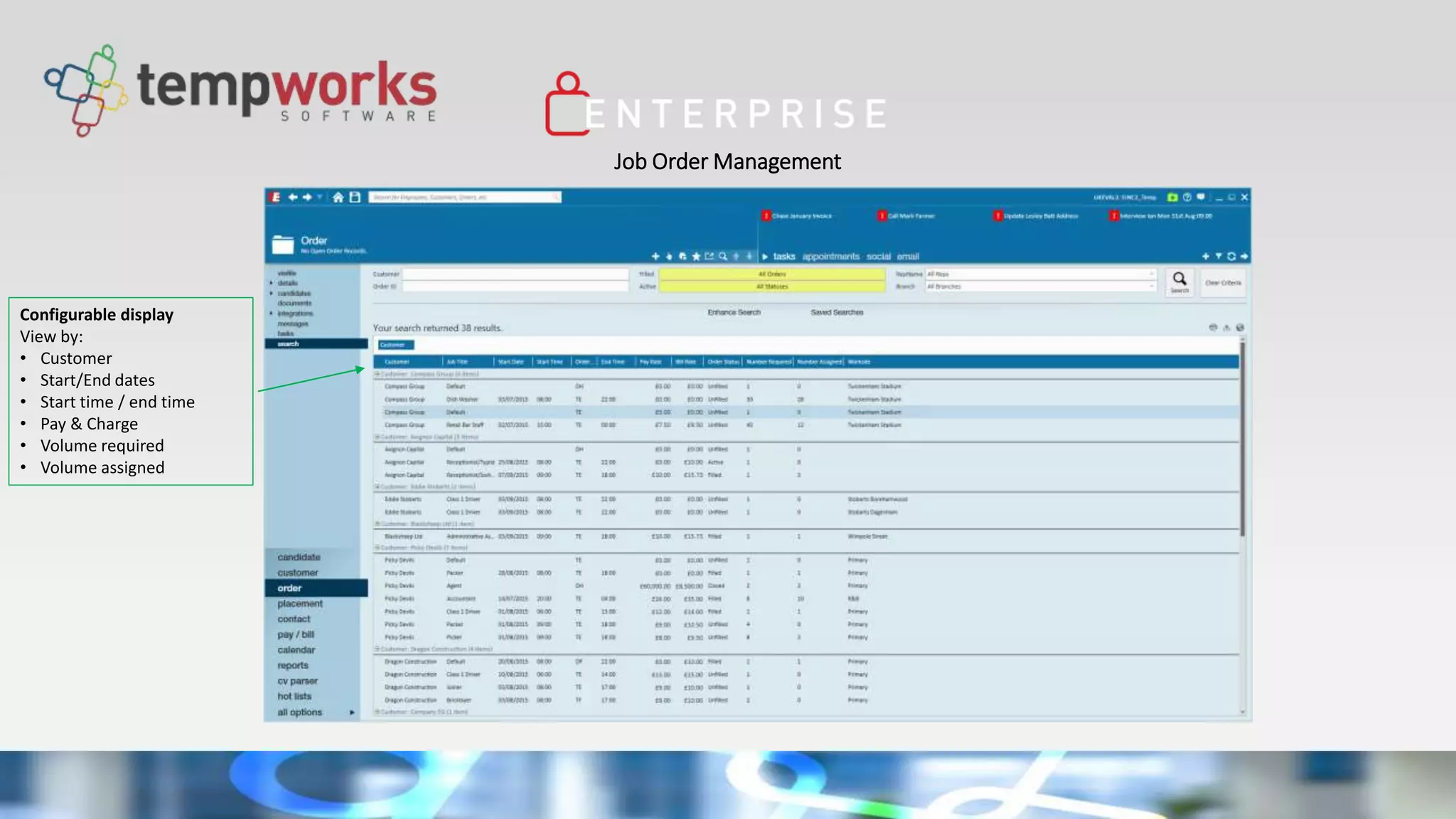The image size is (1456, 819).
Task: Click the up arrow record icon
Action: click(x=737, y=256)
